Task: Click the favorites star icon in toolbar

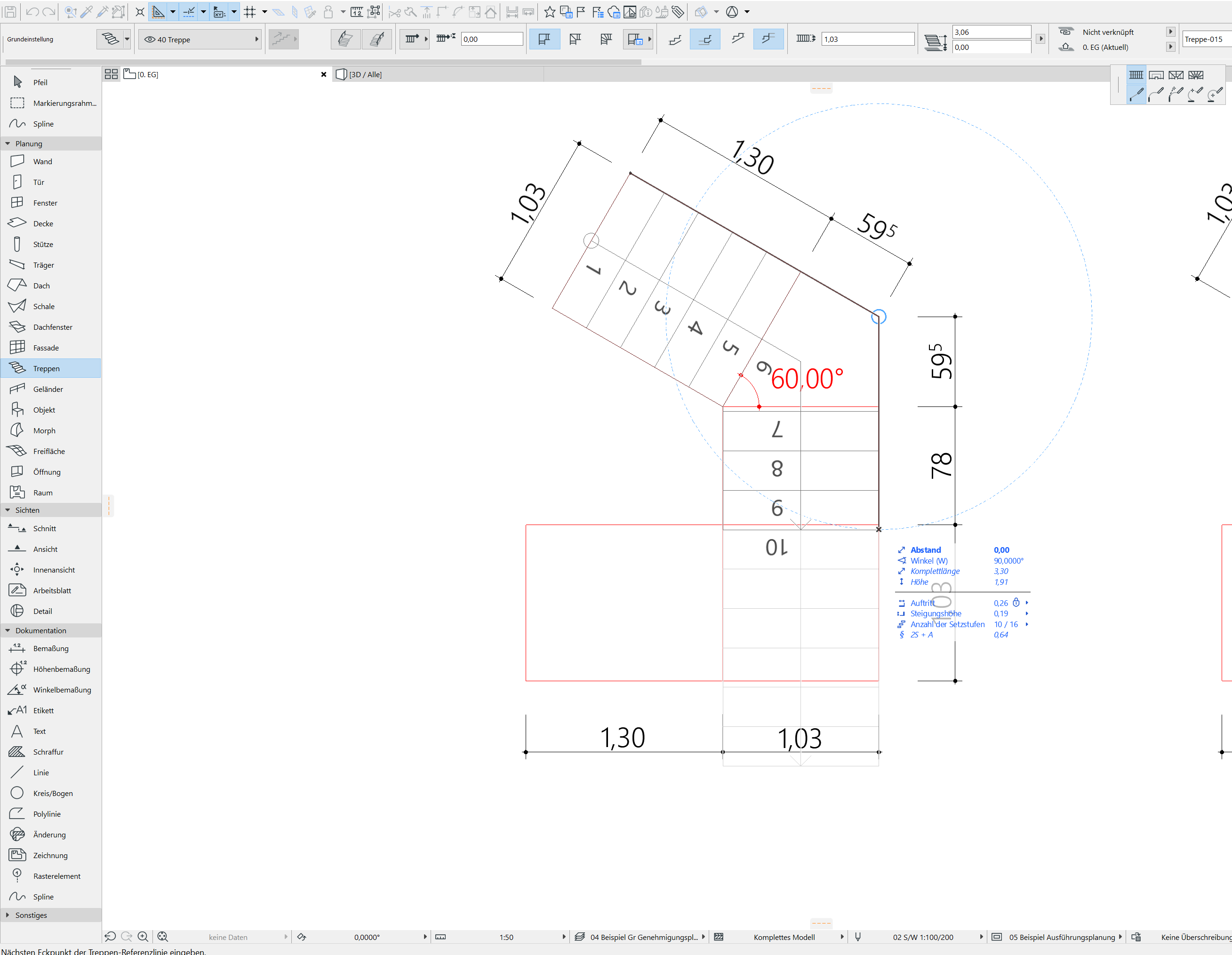Action: tap(550, 11)
